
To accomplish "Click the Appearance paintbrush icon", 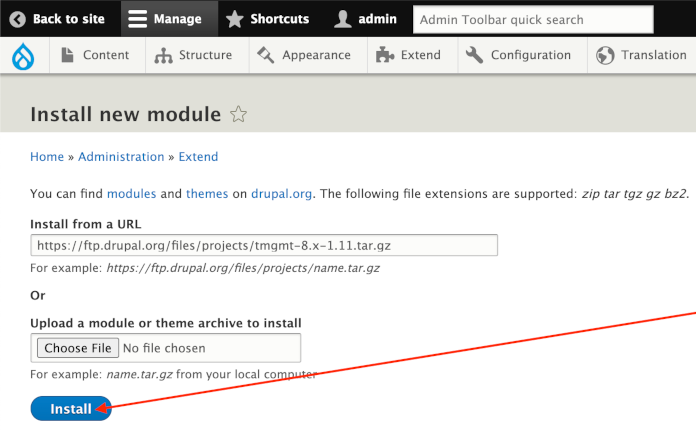I will coord(265,55).
